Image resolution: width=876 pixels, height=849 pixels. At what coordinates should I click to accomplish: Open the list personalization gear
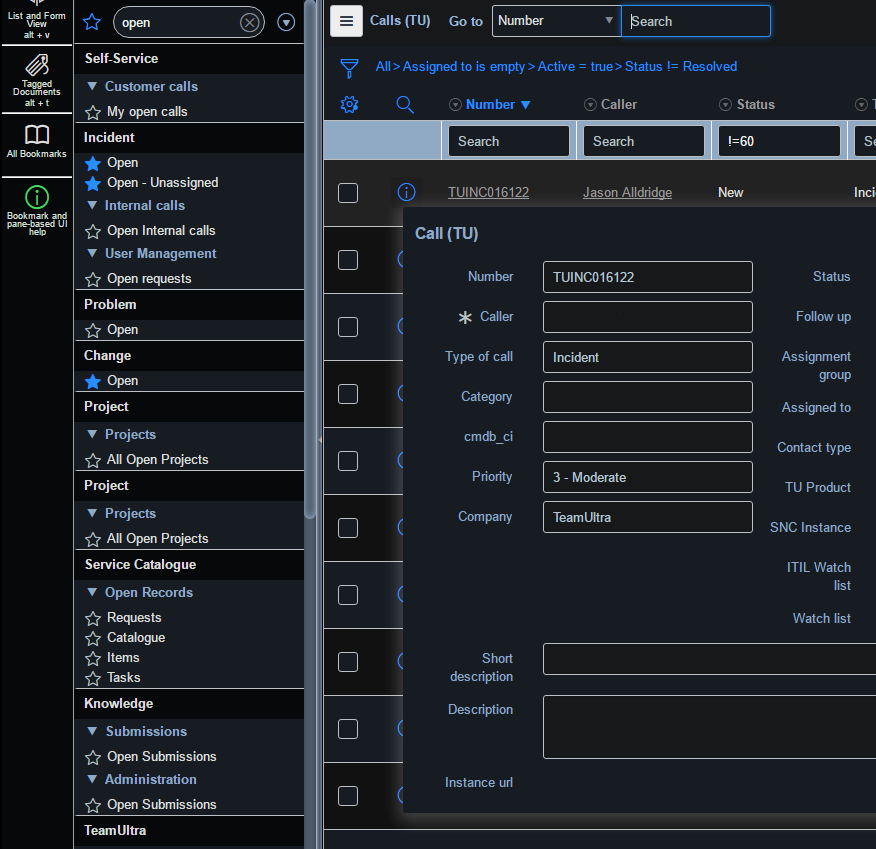[349, 104]
